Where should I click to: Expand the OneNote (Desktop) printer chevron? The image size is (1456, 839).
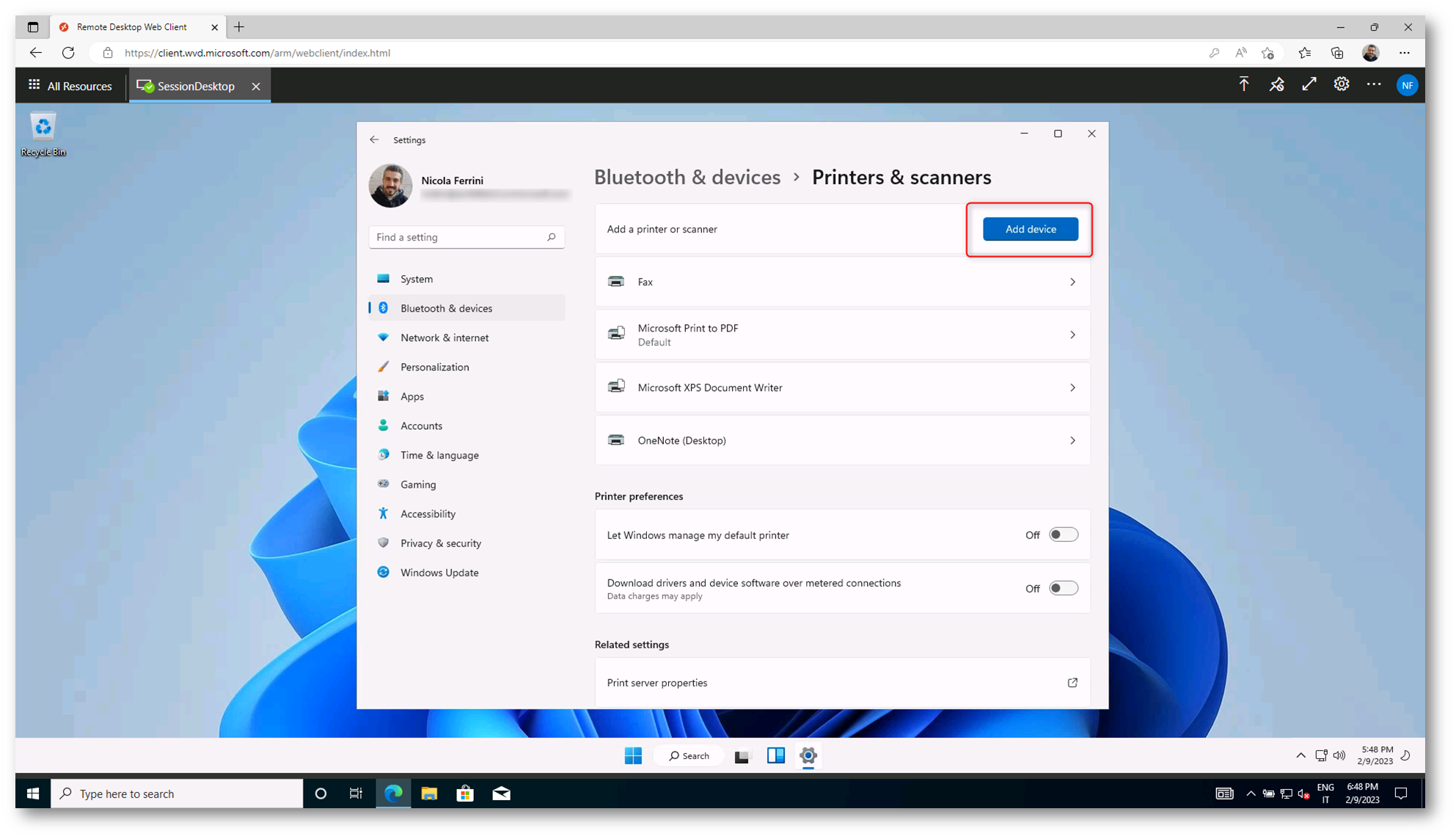[x=1072, y=441]
